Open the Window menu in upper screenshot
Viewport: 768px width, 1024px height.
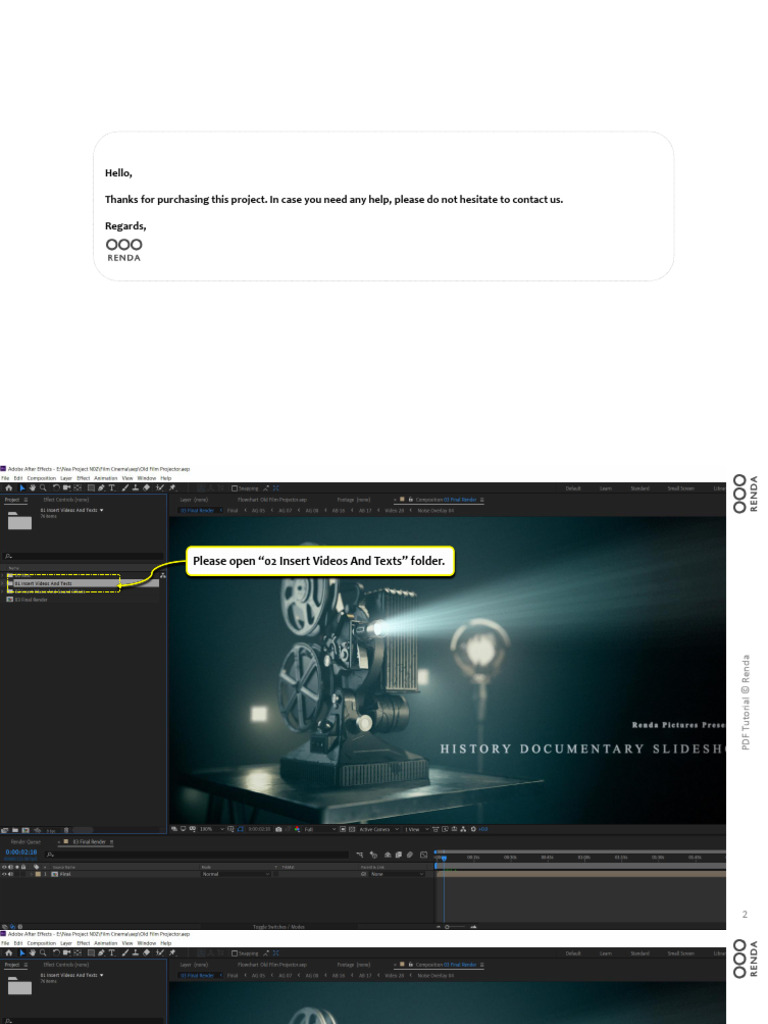146,478
